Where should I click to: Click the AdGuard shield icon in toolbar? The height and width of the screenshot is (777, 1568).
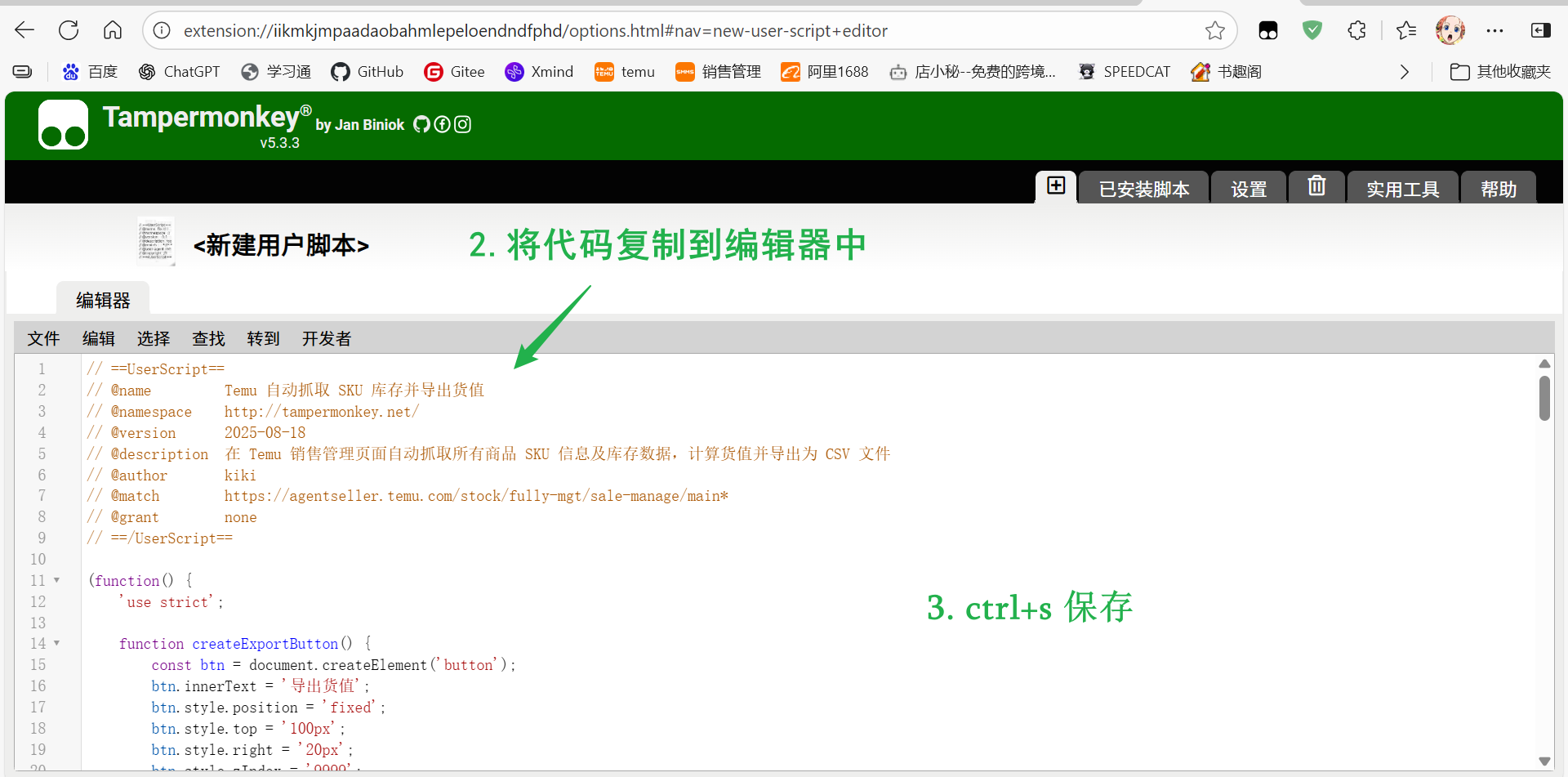(1312, 30)
